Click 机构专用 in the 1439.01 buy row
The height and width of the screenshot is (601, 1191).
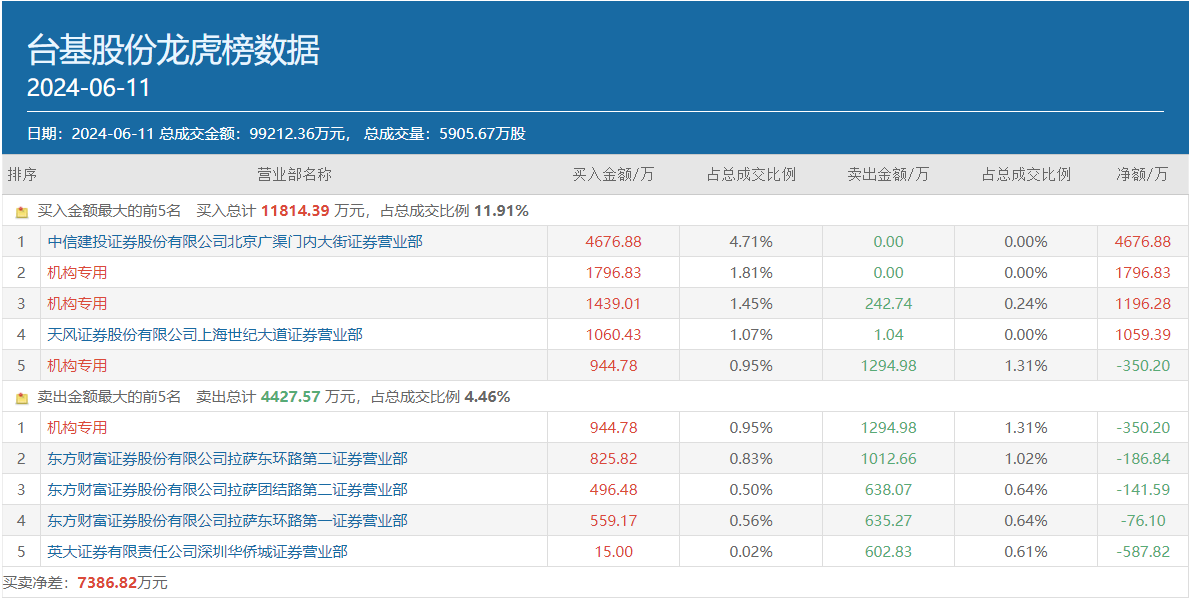click(77, 304)
